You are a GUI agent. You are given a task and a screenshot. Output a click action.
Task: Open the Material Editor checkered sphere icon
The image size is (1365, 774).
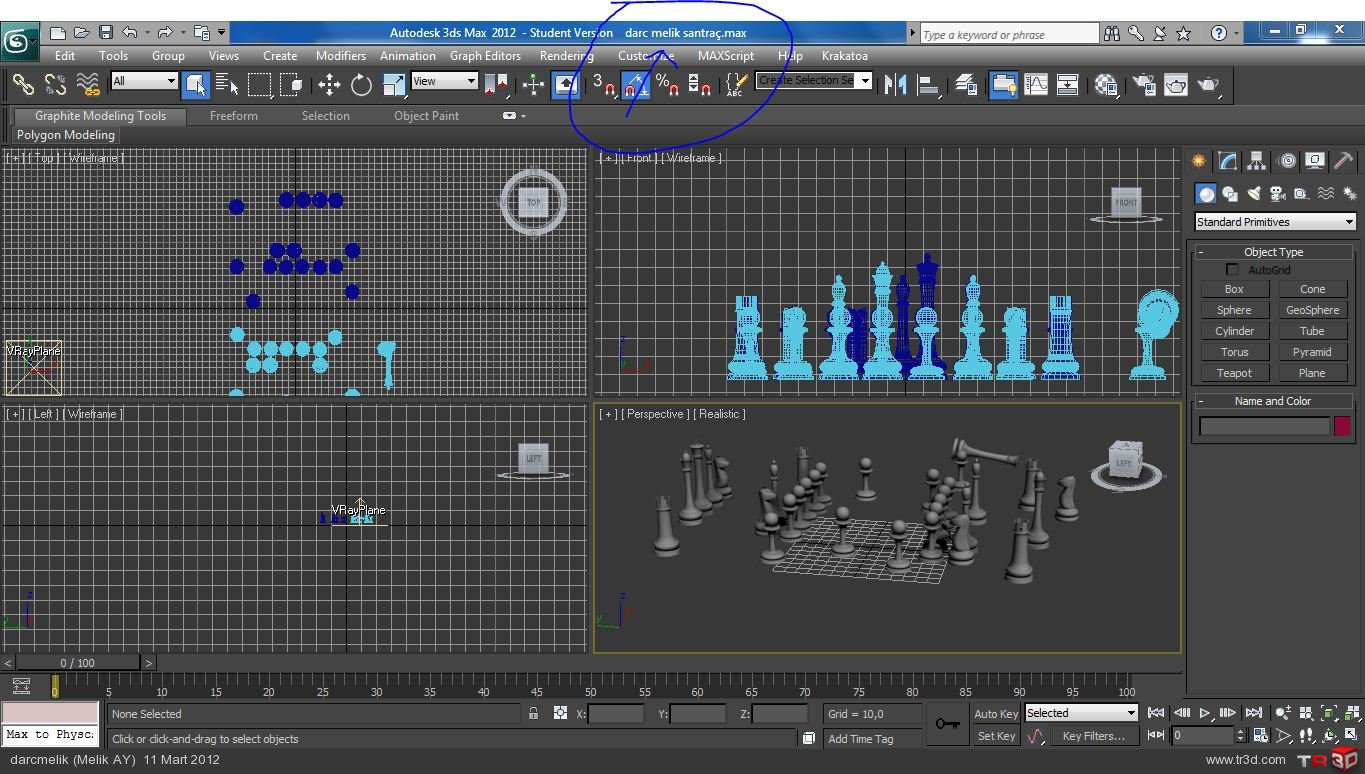(1105, 85)
